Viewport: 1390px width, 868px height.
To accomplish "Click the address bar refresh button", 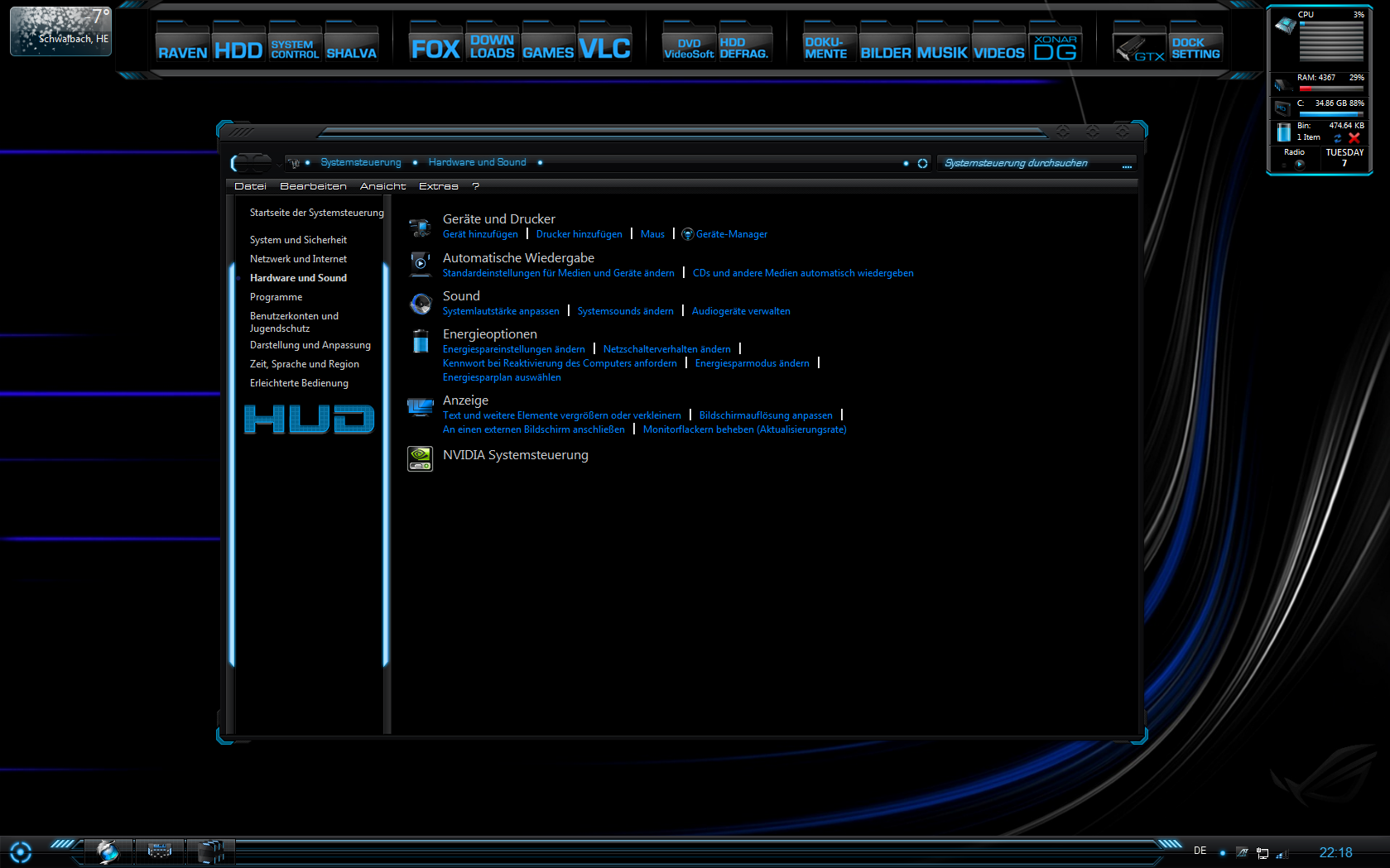I will [922, 163].
